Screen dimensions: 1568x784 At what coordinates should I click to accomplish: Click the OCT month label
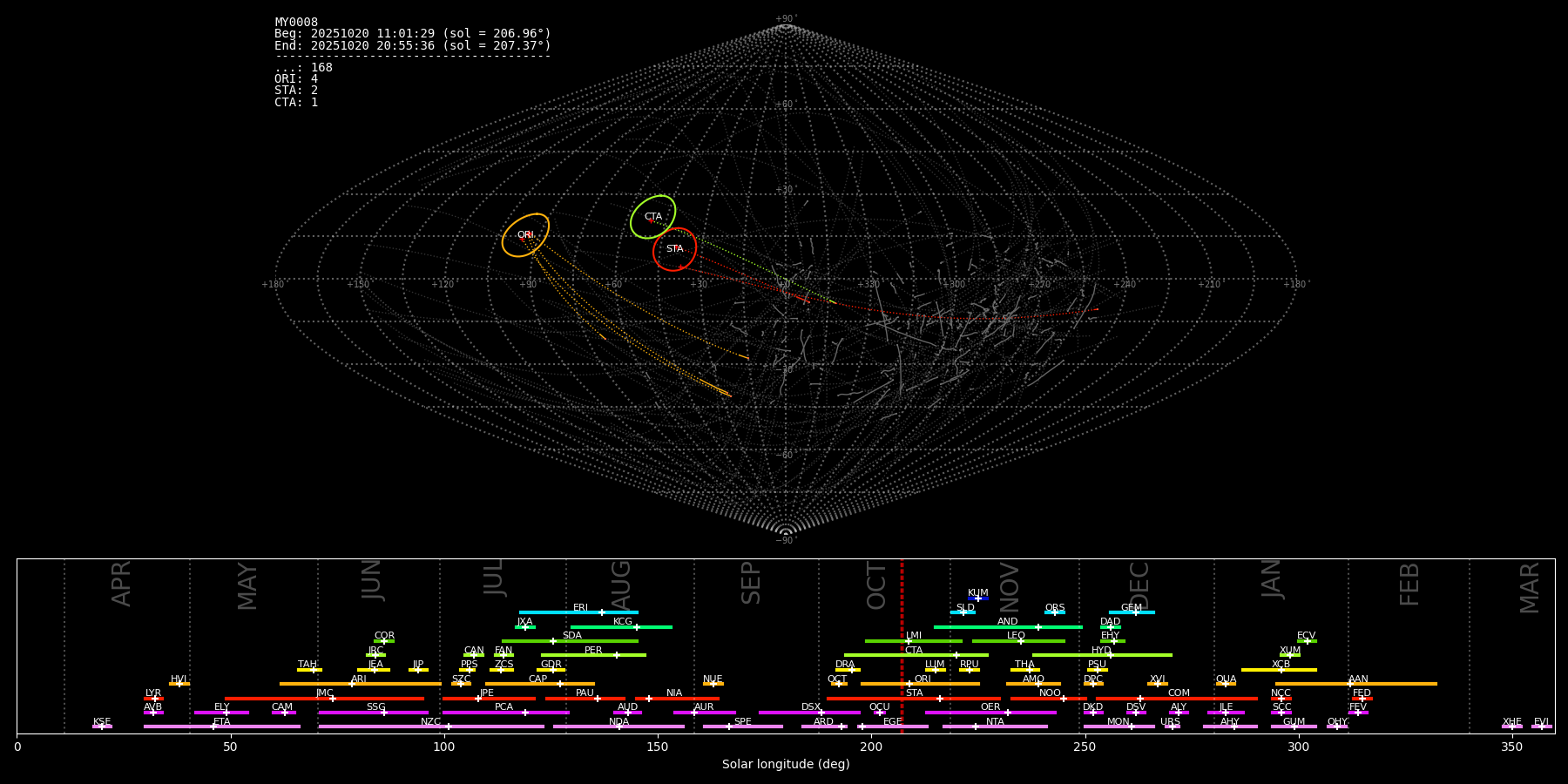[876, 585]
